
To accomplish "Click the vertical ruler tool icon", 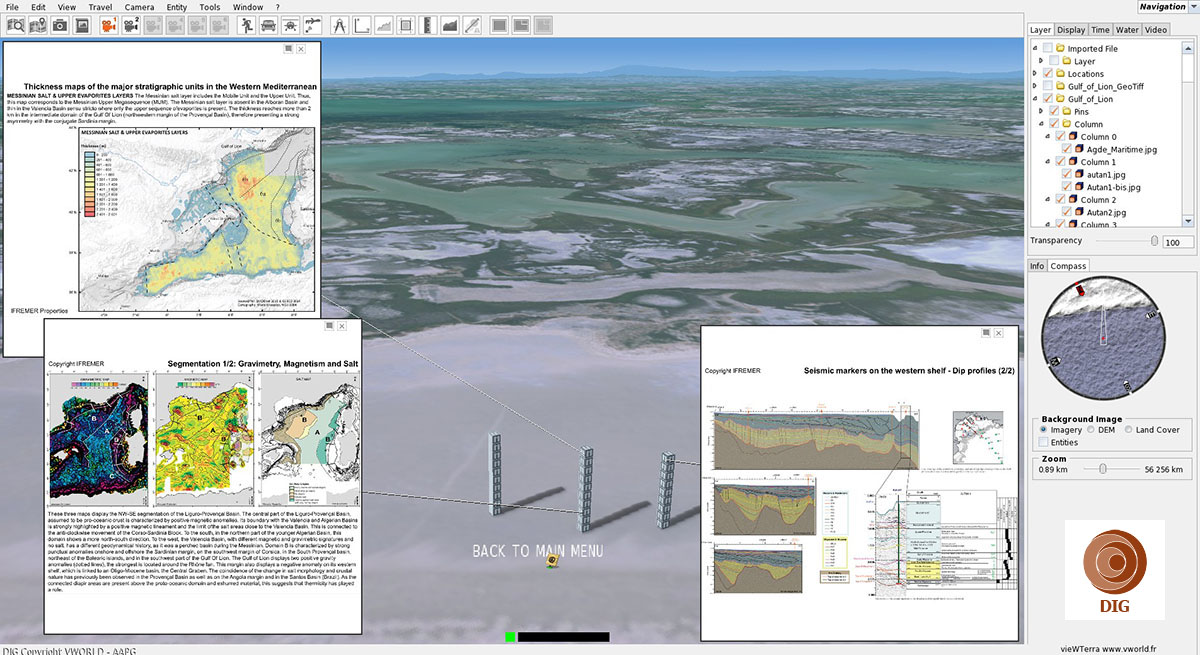I will point(428,25).
